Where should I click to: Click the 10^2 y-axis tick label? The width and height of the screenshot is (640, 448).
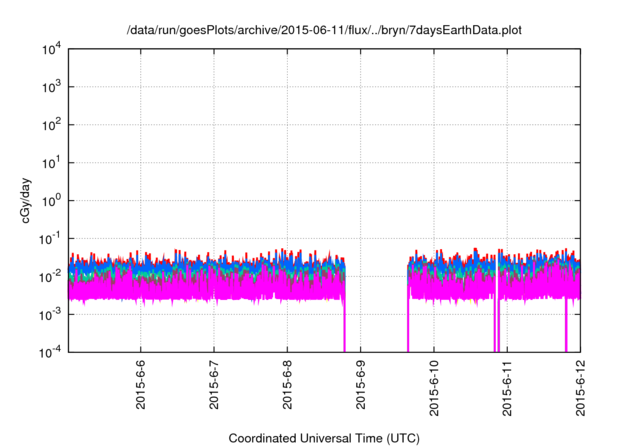tap(52, 125)
